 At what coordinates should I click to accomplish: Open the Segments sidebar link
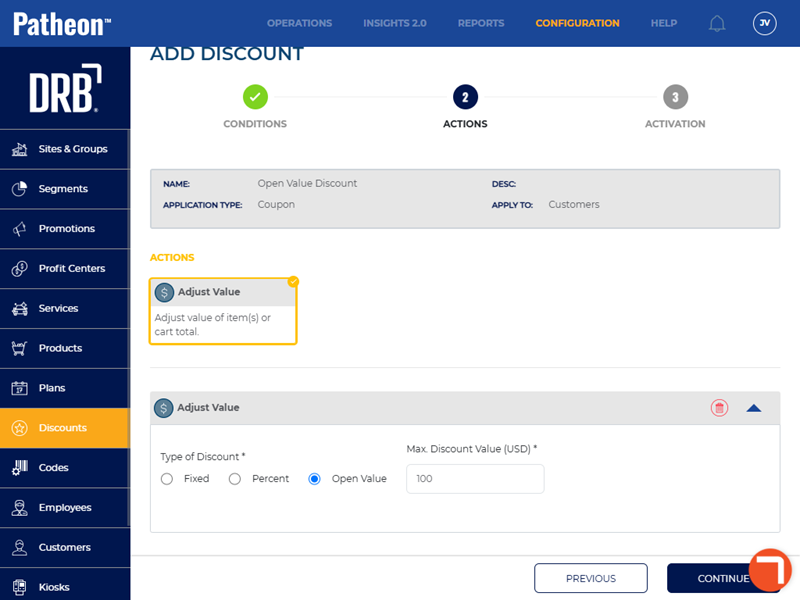65,189
